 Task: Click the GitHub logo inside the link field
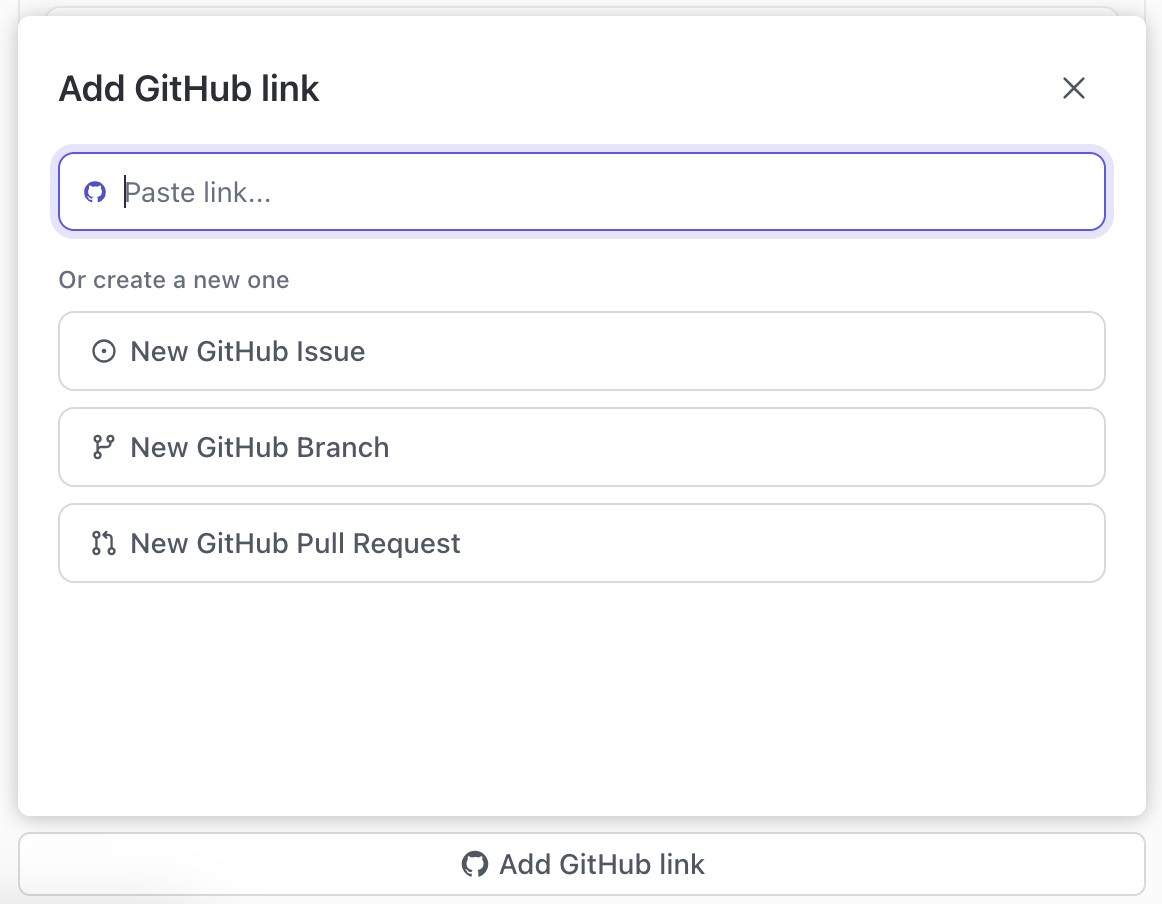[95, 192]
